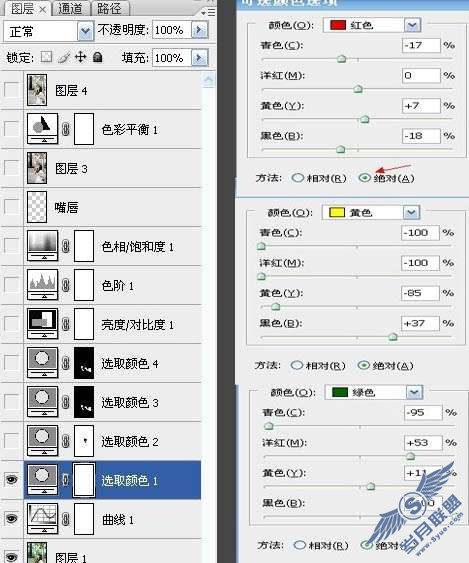The width and height of the screenshot is (469, 563).
Task: Click the link icon of 亮度/对比度 1
Action: (x=66, y=324)
